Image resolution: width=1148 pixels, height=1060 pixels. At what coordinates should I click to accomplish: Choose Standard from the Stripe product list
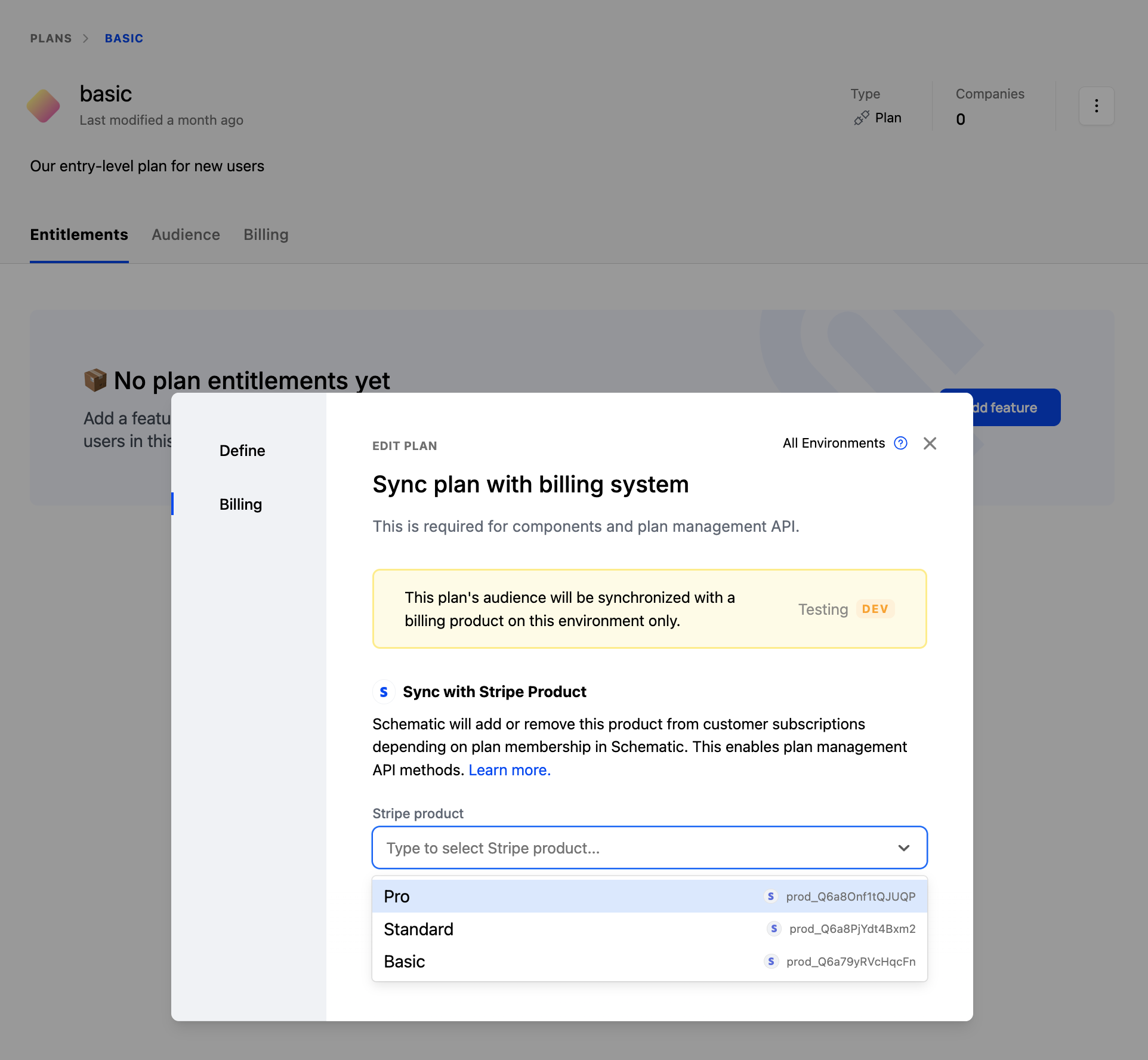418,929
